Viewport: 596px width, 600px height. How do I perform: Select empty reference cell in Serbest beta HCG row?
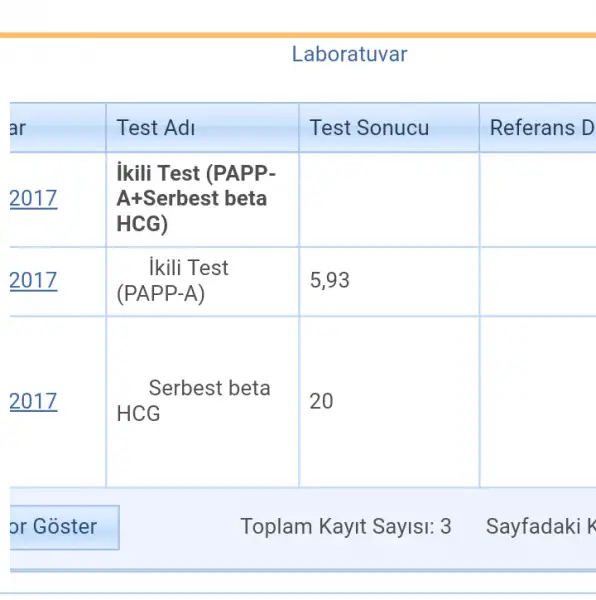tap(538, 401)
